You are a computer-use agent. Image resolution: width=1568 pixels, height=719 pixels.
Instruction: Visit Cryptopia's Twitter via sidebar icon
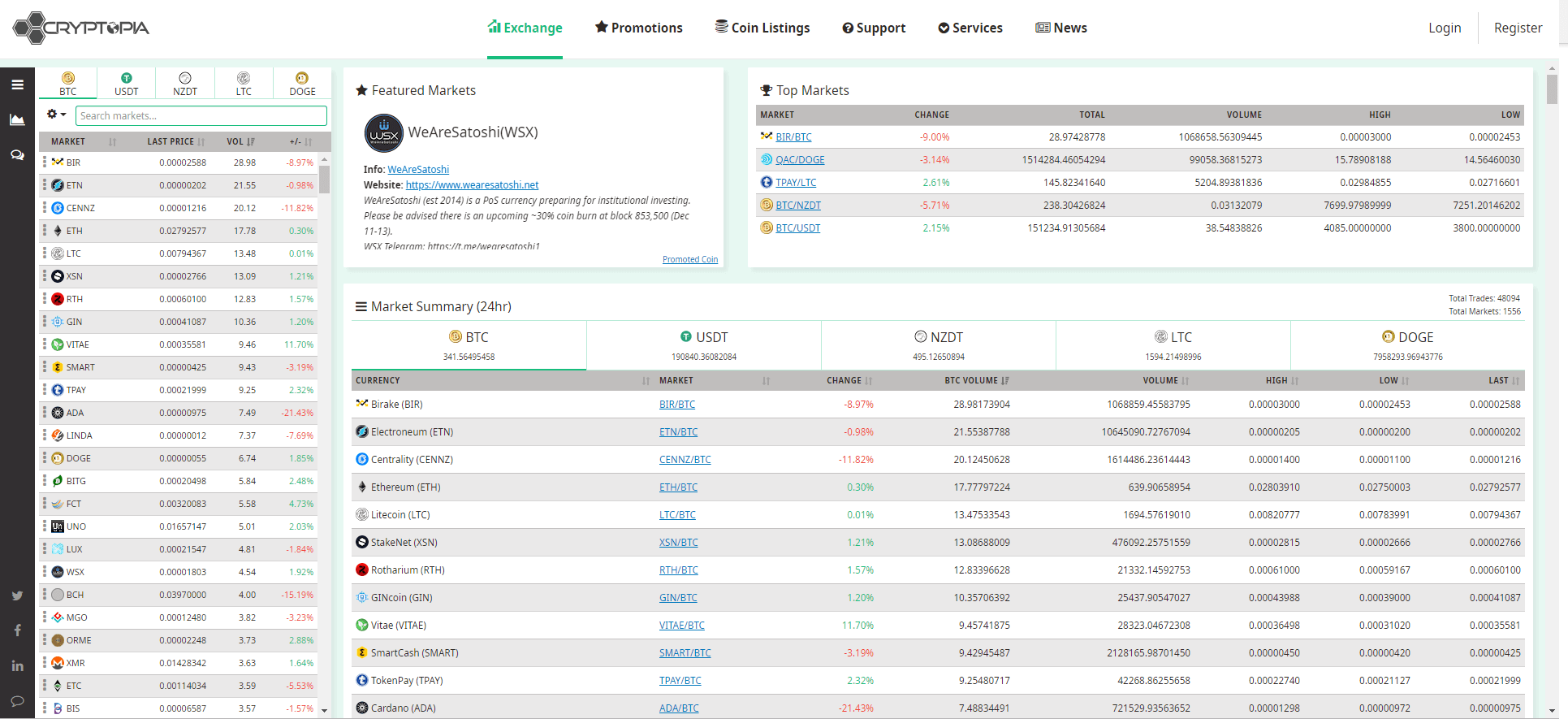pyautogui.click(x=17, y=596)
